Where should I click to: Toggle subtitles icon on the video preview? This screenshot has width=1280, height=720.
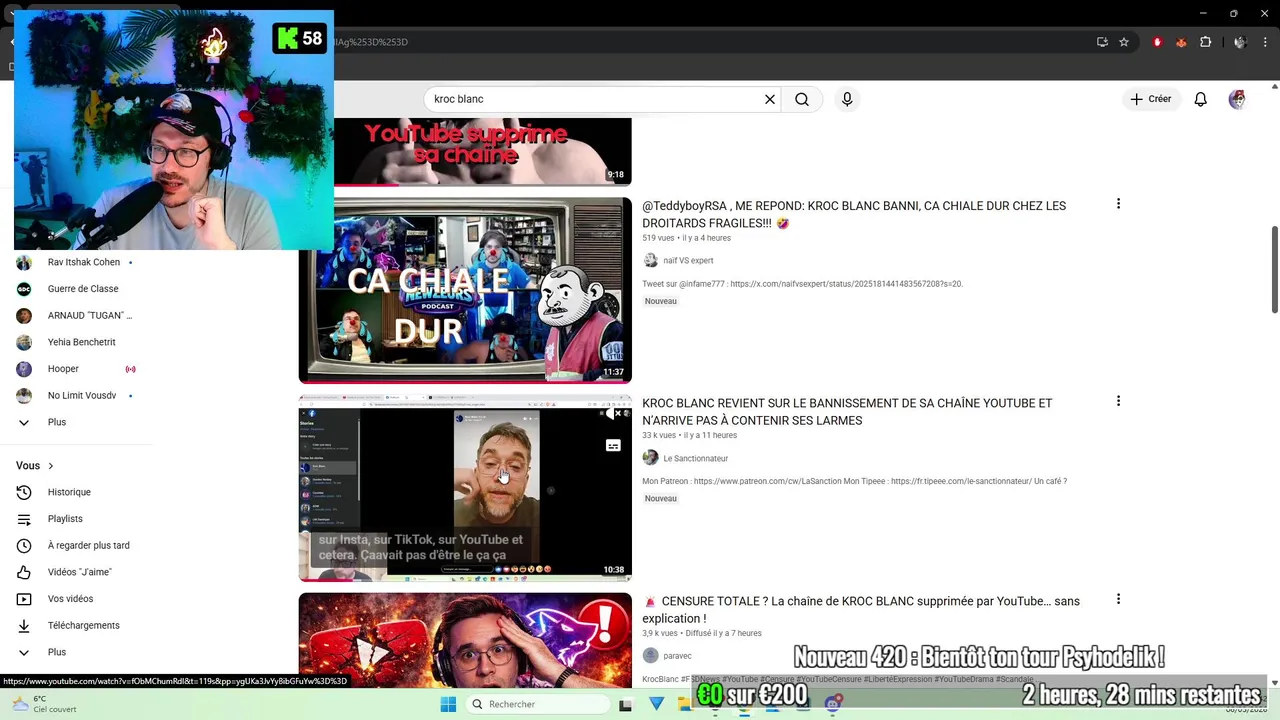pos(613,446)
